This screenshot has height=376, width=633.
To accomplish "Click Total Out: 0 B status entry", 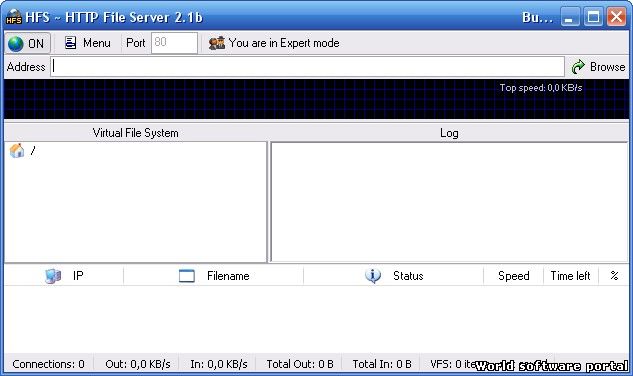I will coord(300,364).
